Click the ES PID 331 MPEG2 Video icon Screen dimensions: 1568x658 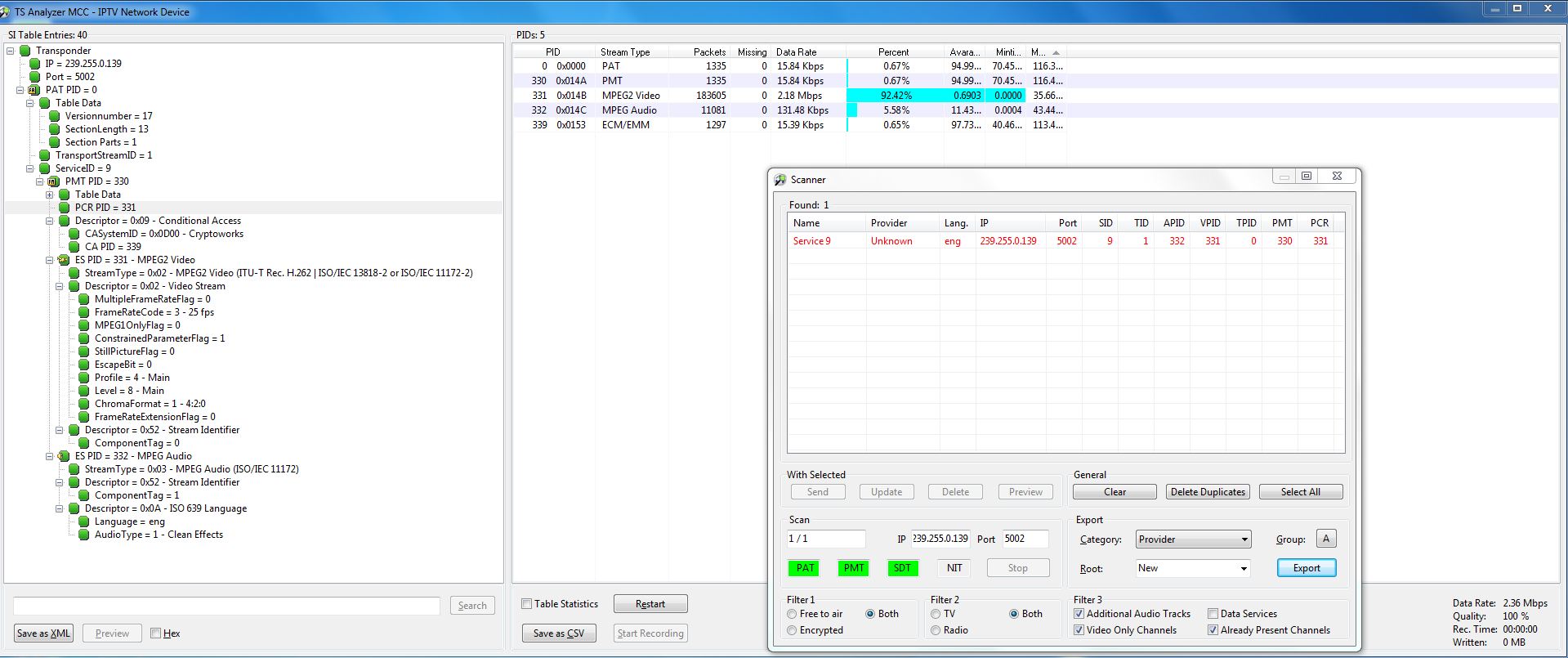pos(64,260)
